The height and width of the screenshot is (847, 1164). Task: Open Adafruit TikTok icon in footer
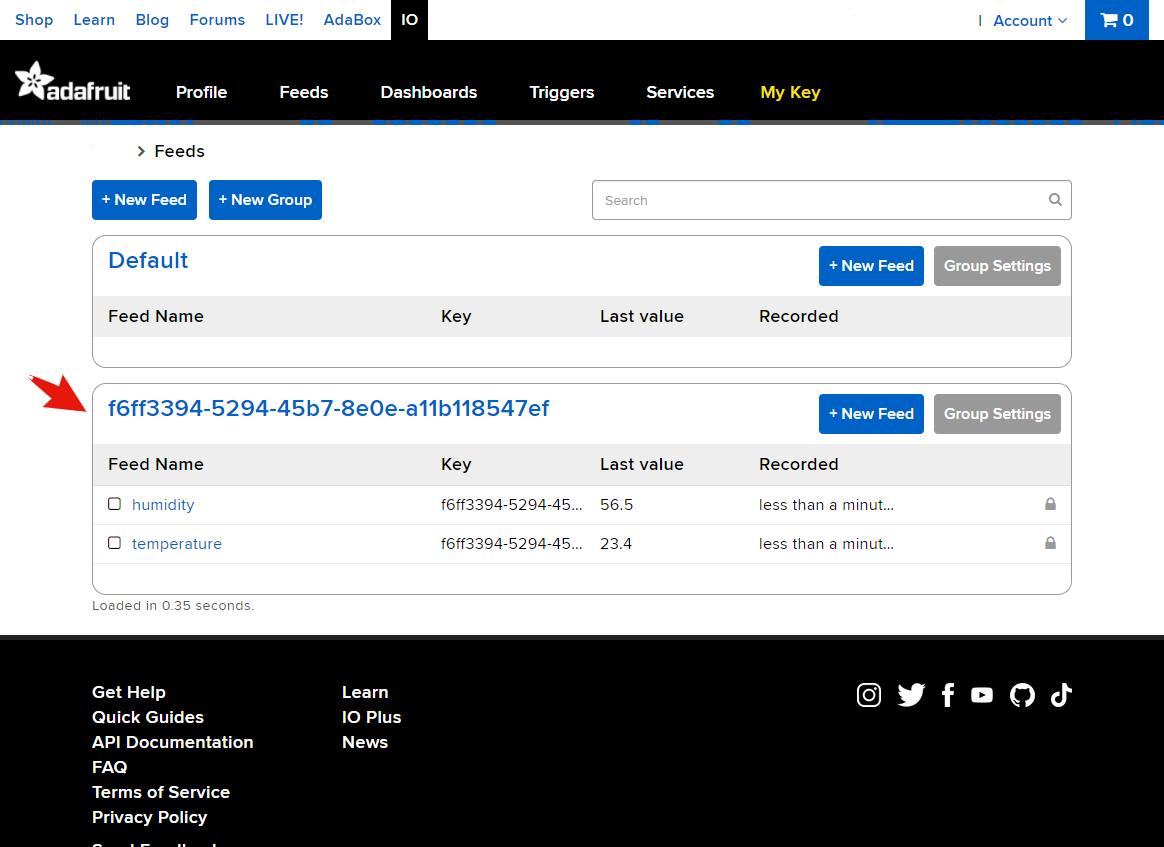coord(1061,695)
